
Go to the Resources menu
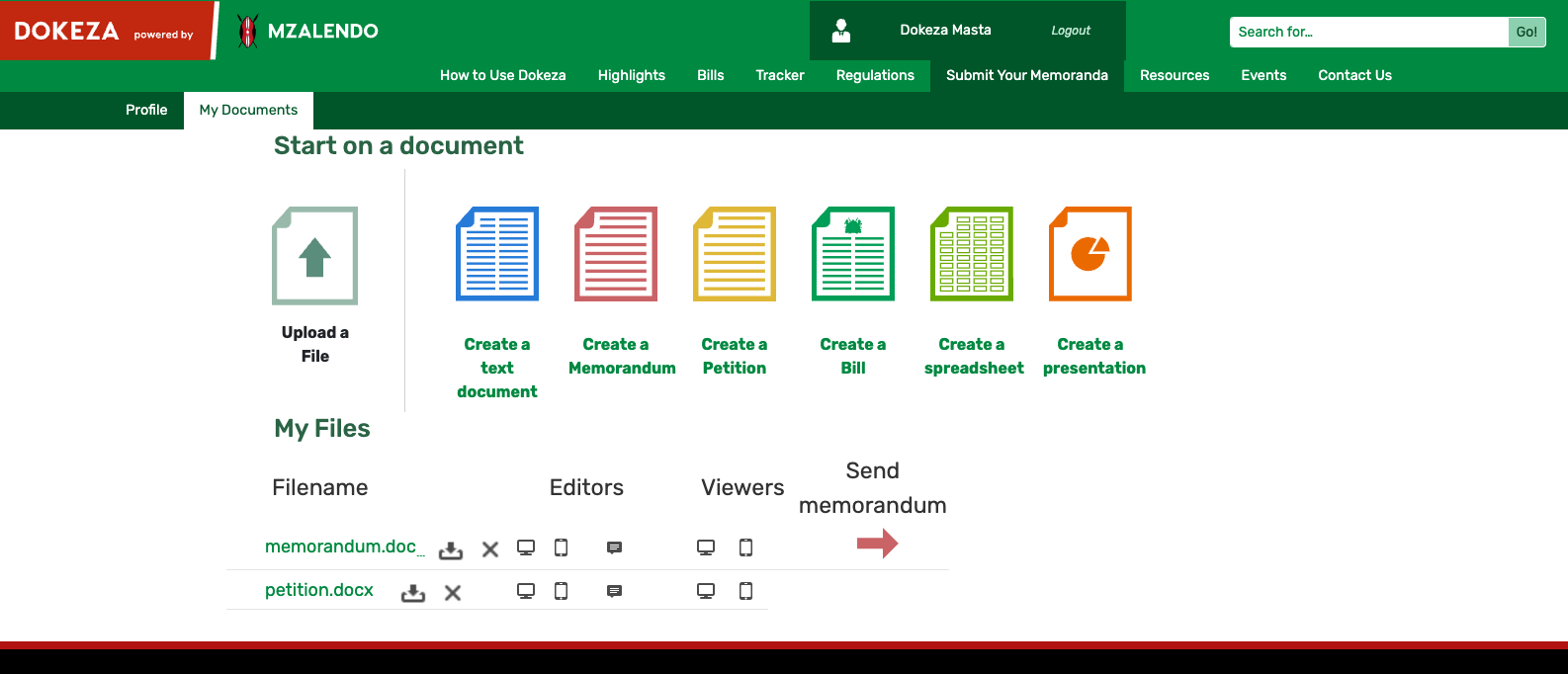click(1175, 75)
